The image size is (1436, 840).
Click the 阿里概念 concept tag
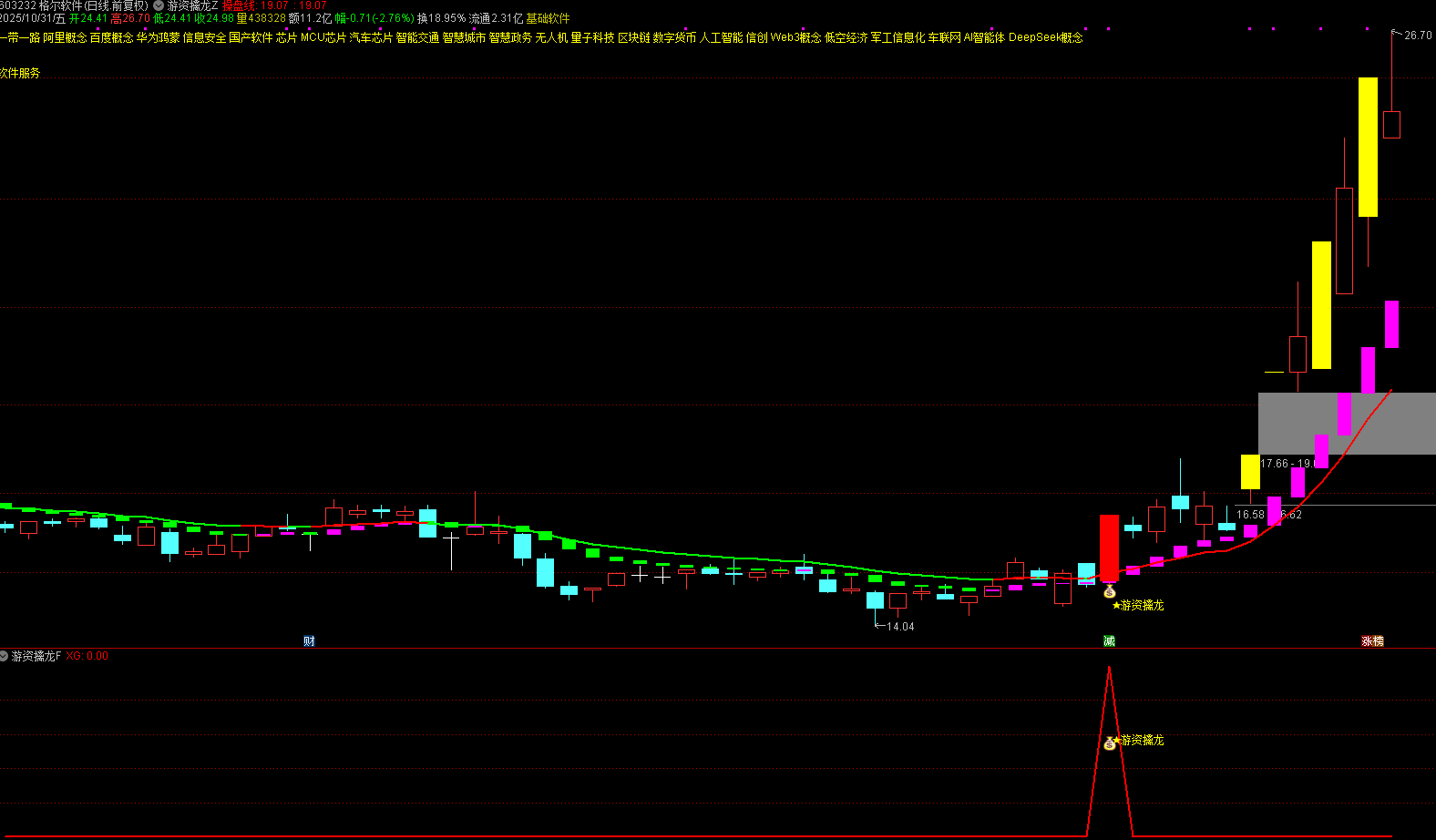tap(66, 37)
